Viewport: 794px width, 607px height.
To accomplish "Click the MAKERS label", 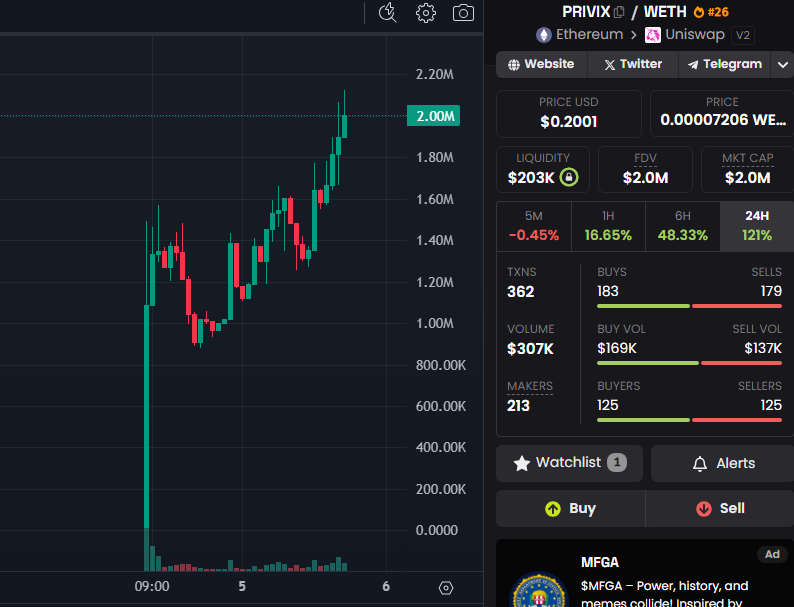I will coord(530,386).
